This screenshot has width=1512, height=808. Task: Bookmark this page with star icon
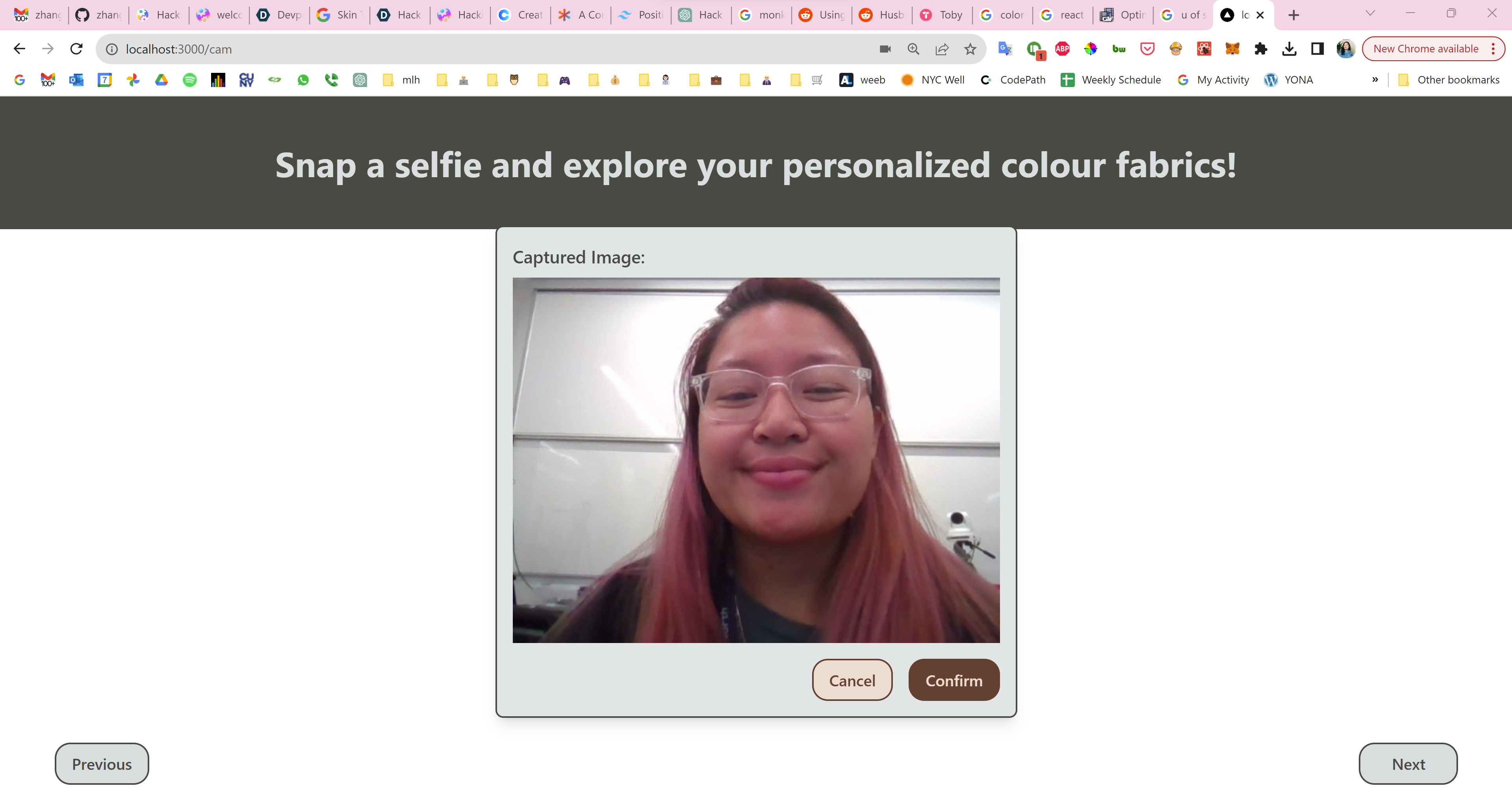970,49
